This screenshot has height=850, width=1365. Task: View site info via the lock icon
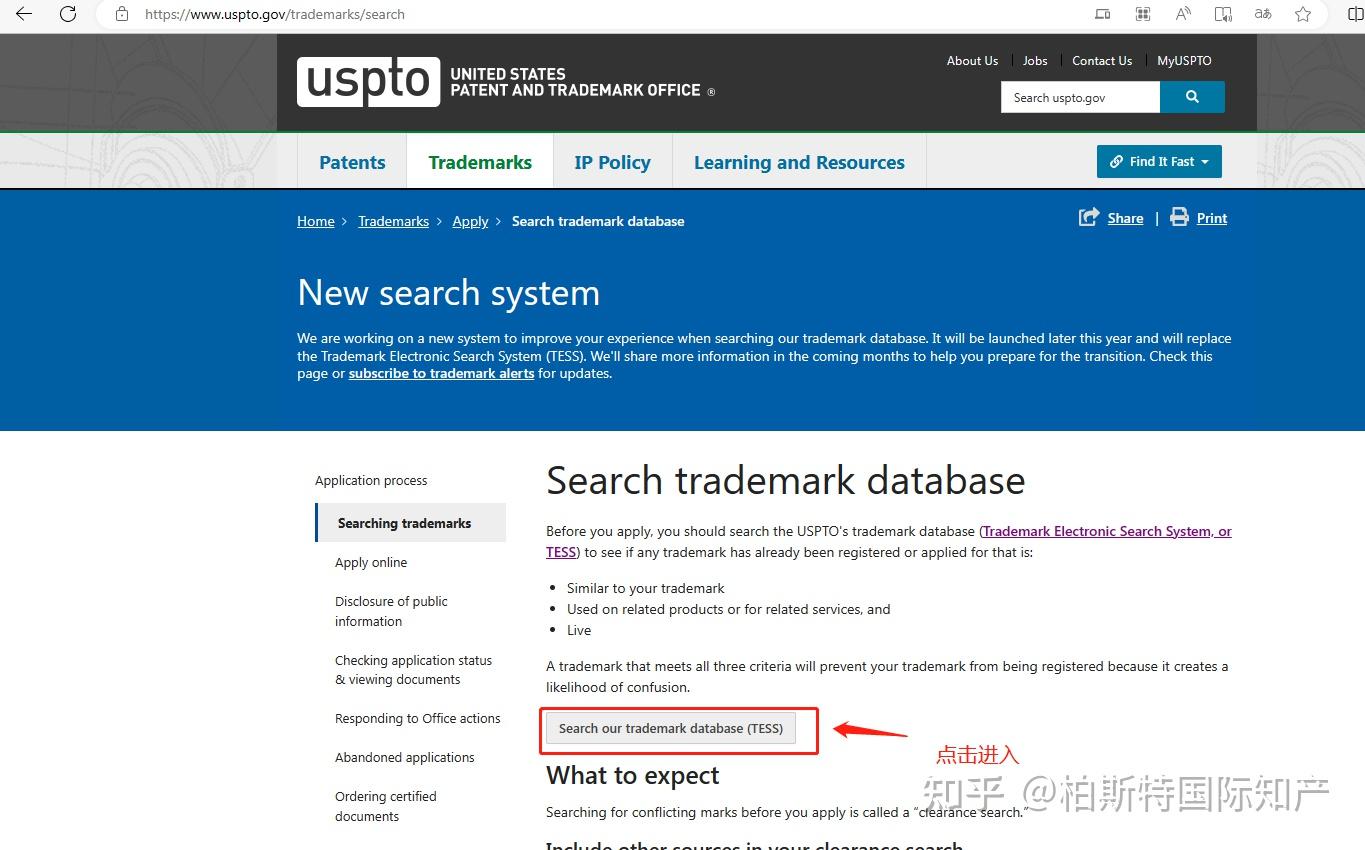122,14
